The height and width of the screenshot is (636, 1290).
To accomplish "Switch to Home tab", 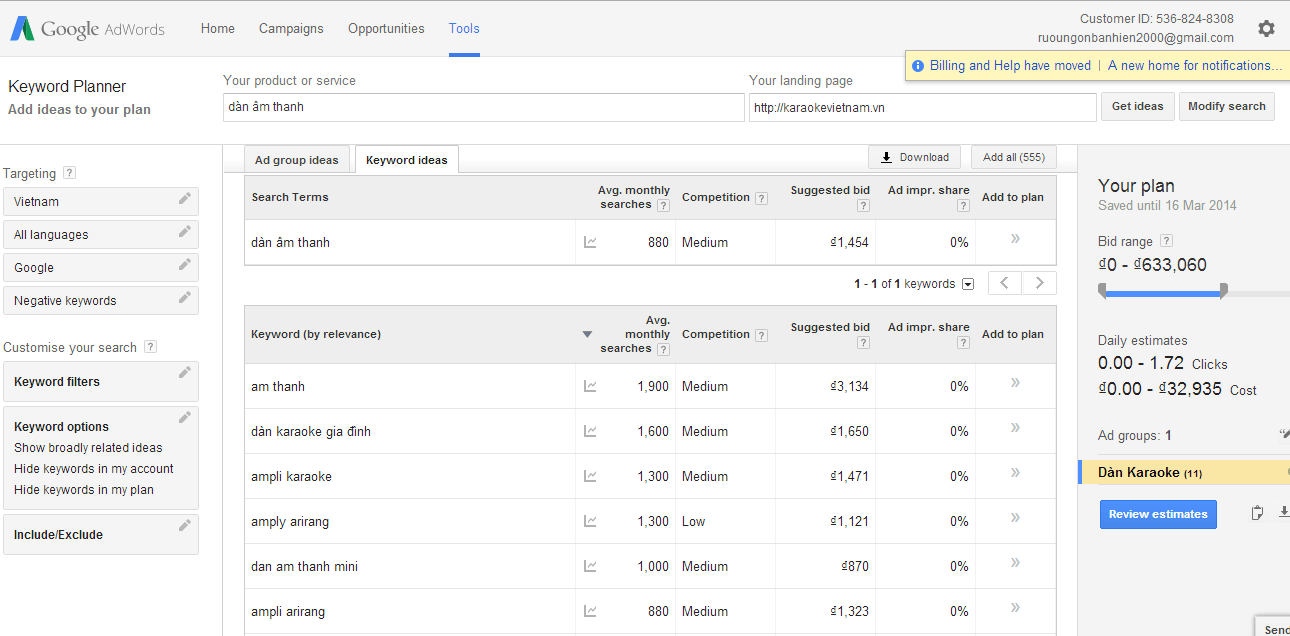I will pyautogui.click(x=218, y=29).
